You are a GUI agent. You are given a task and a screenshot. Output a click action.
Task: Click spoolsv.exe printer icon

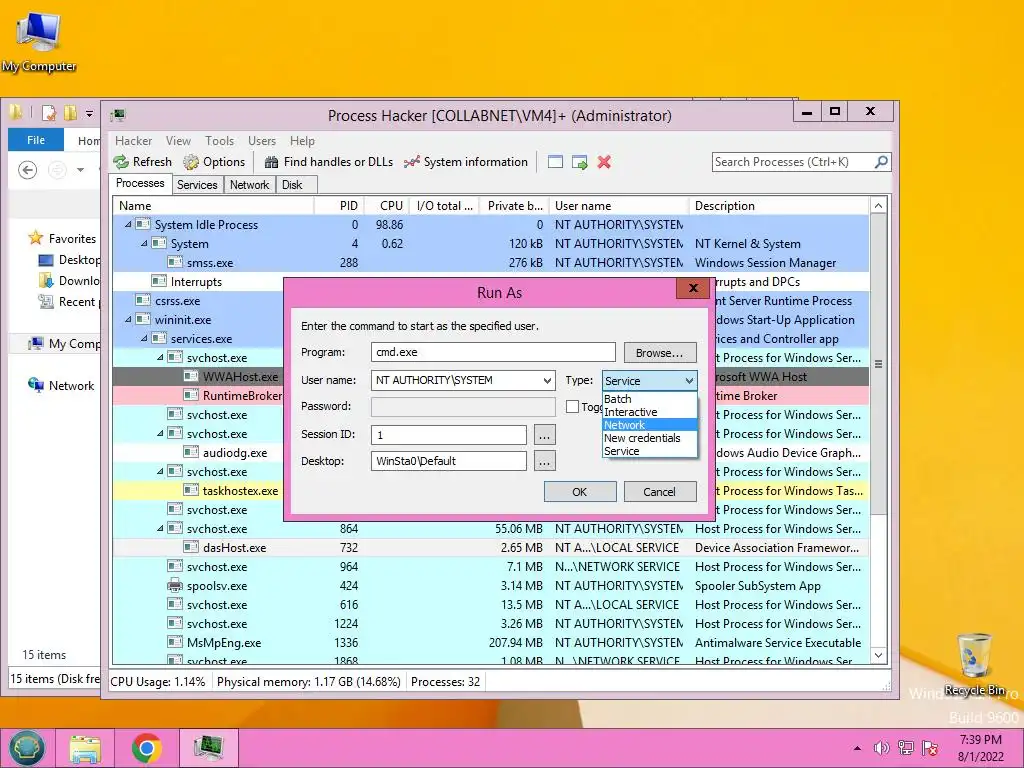click(x=174, y=586)
